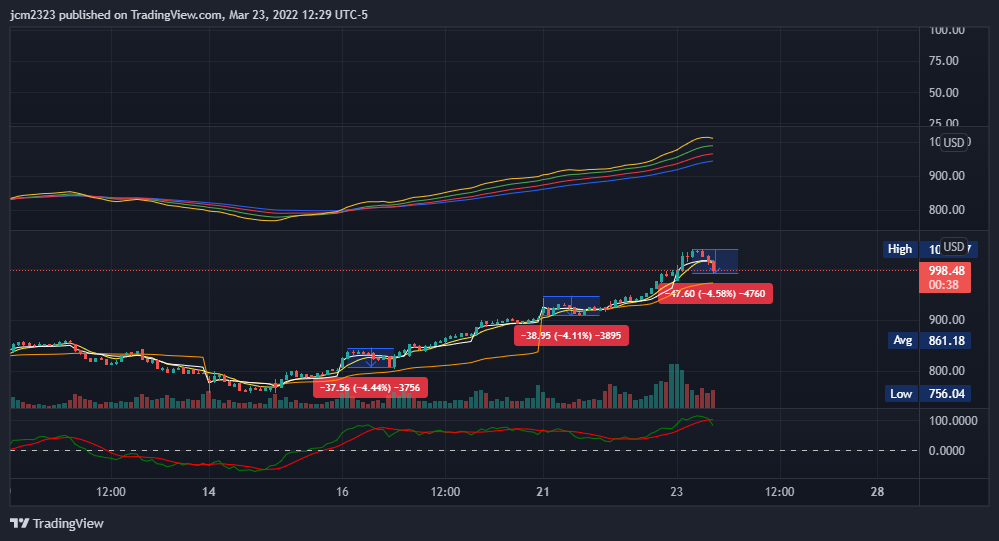Image resolution: width=999 pixels, height=541 pixels.
Task: Click date 28 on the time axis
Action: (x=877, y=492)
